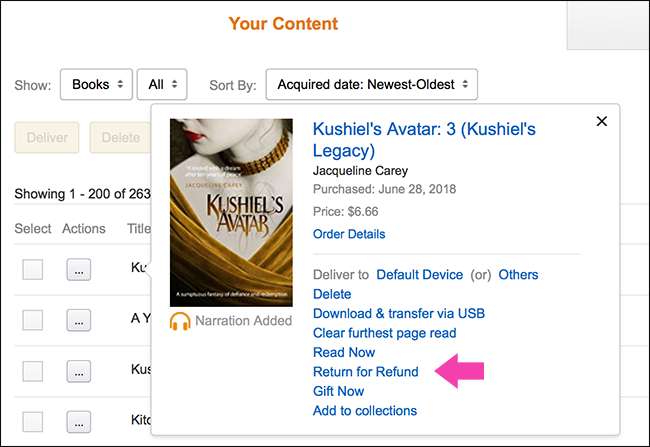
Task: Open the Acquired date sort dropdown
Action: tap(371, 85)
